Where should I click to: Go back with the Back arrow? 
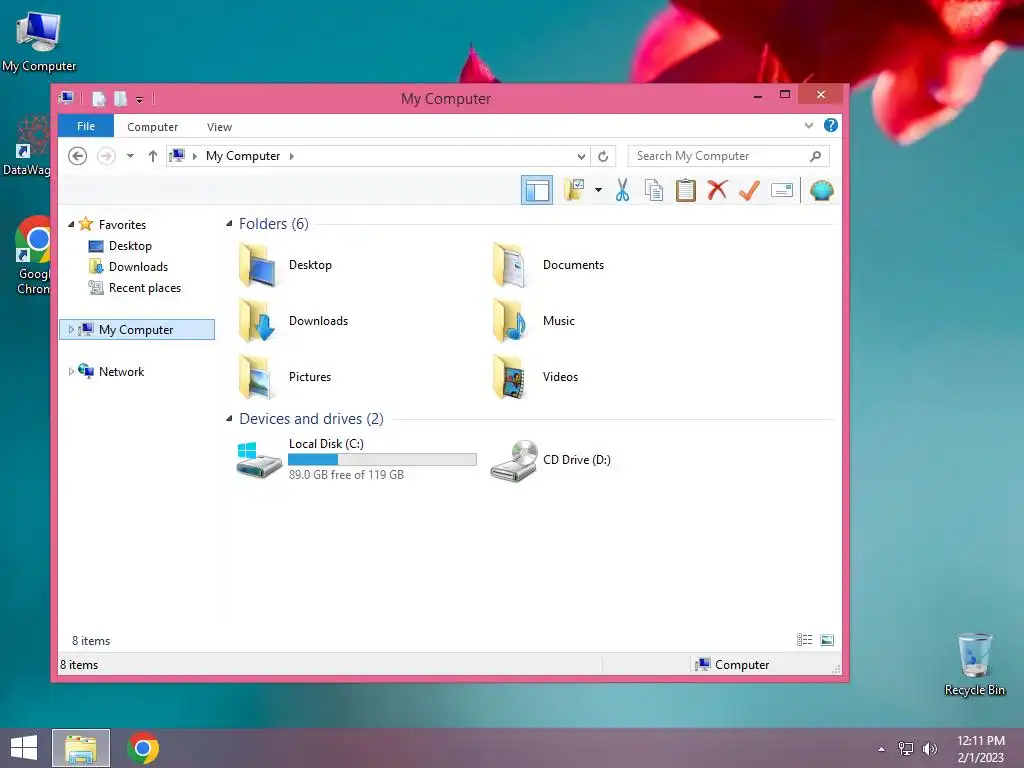[78, 156]
